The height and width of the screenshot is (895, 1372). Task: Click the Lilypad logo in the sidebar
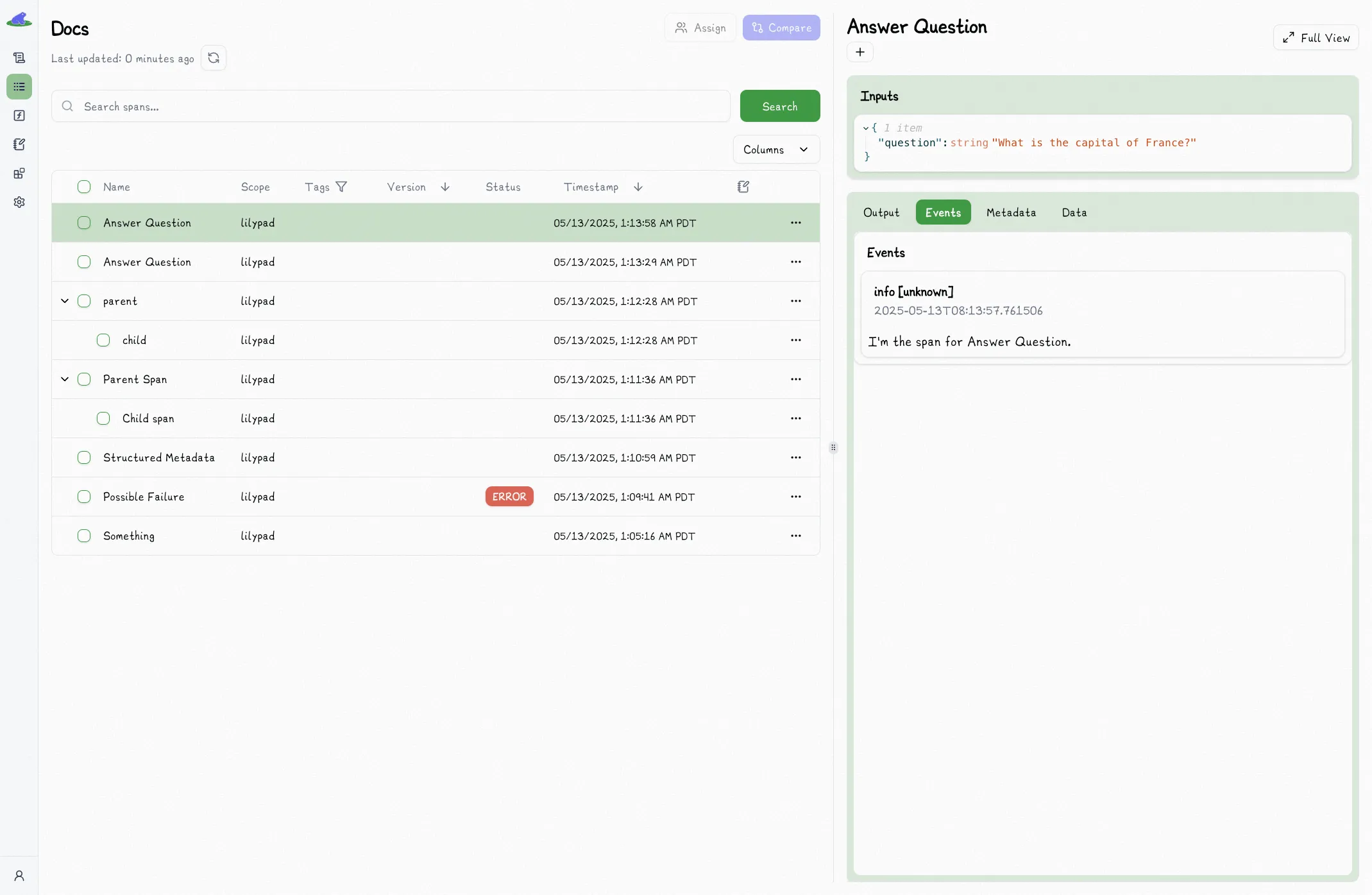pos(19,19)
